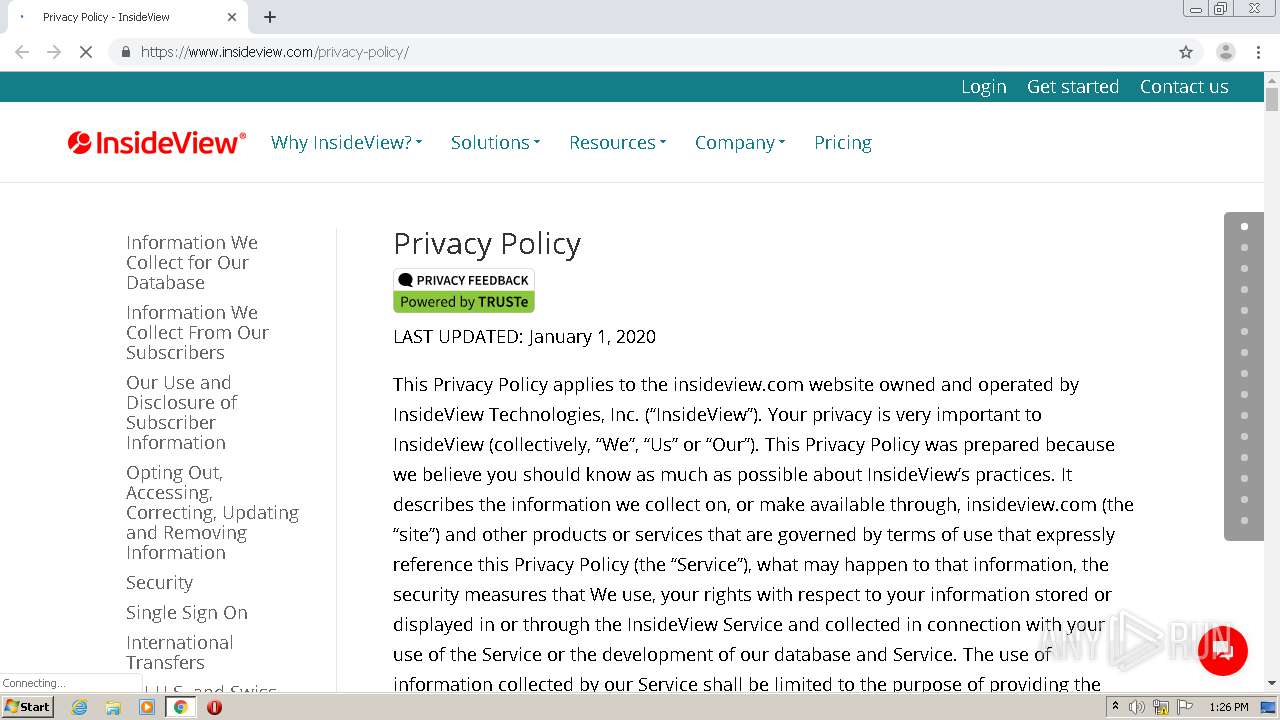Image resolution: width=1280 pixels, height=720 pixels.
Task: Show hidden tray icons arrow
Action: pos(1115,707)
